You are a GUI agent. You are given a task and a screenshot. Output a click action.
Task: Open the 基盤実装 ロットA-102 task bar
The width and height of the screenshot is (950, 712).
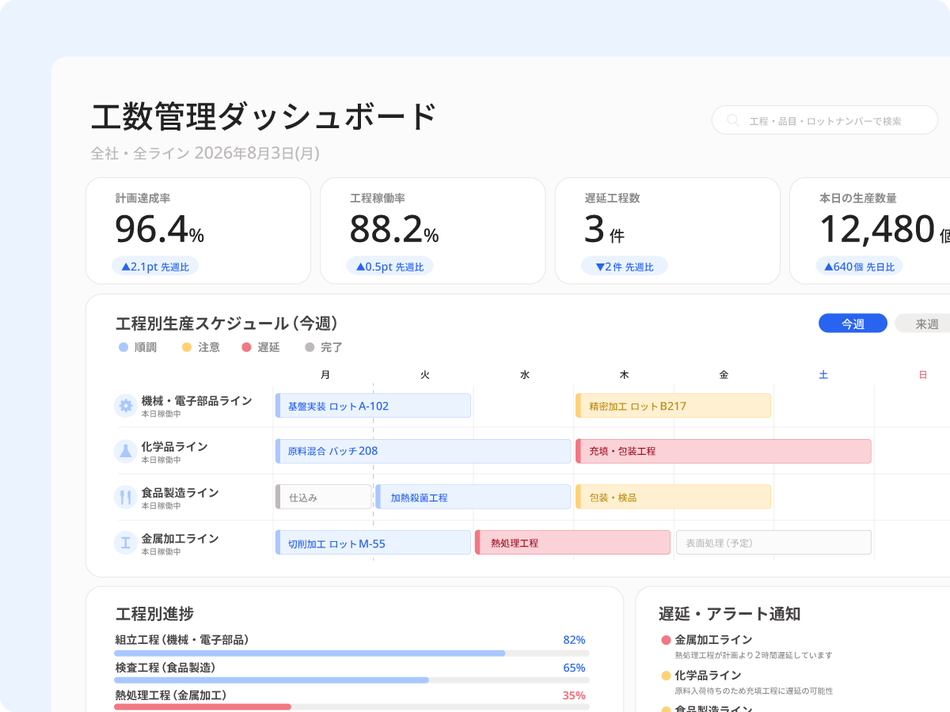pyautogui.click(x=373, y=405)
